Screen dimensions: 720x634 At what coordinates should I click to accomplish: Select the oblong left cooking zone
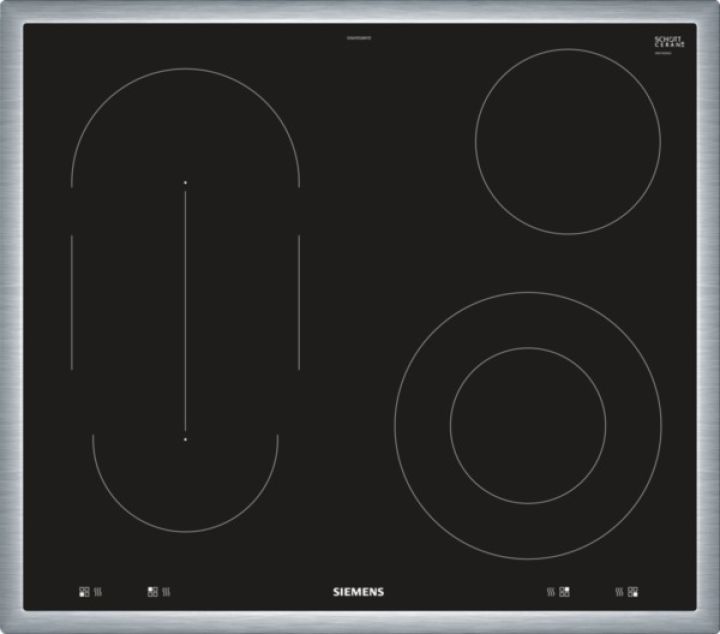point(186,300)
